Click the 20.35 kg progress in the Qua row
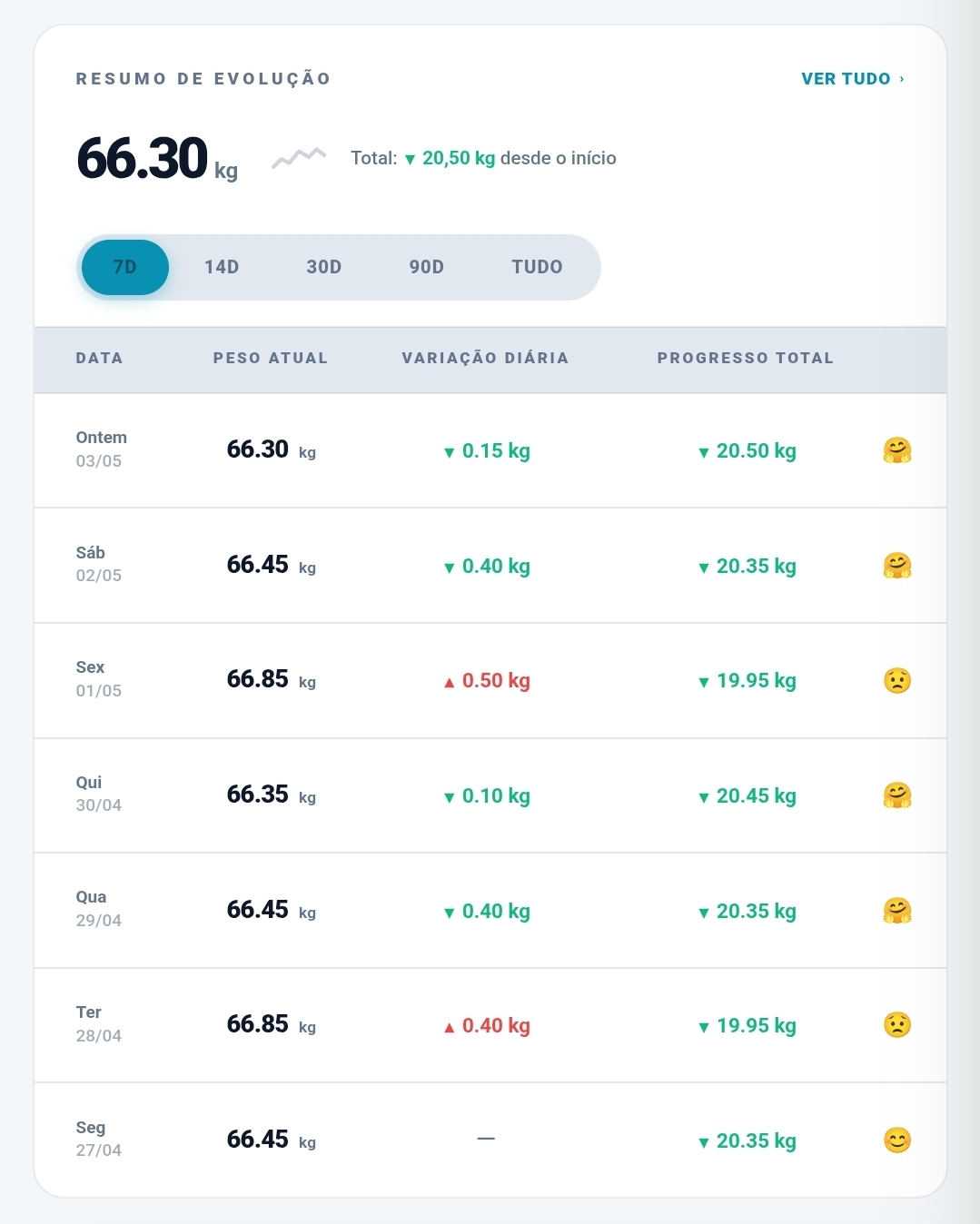 [747, 911]
